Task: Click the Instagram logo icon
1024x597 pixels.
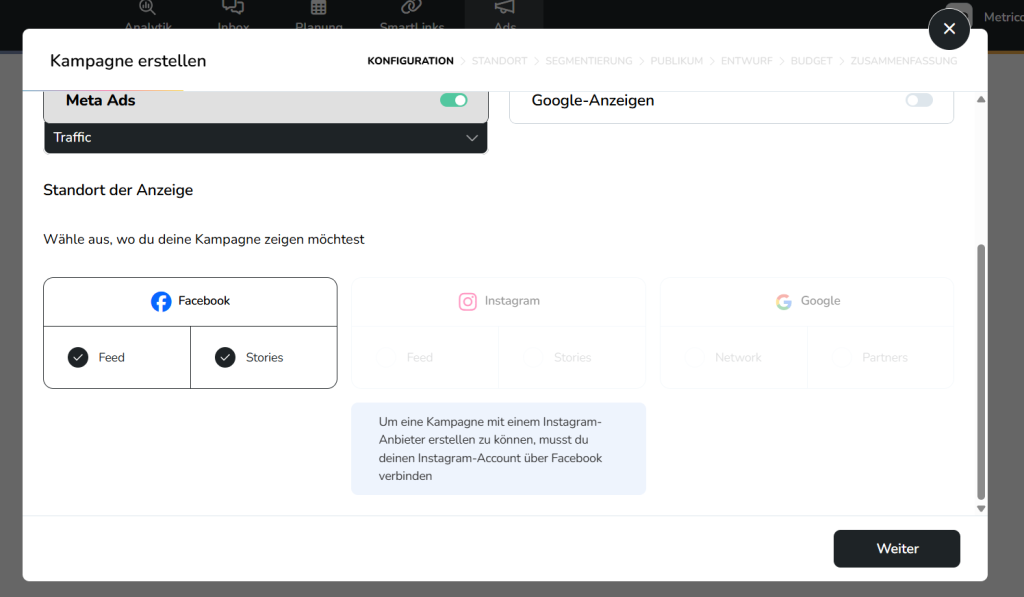Action: (x=468, y=301)
